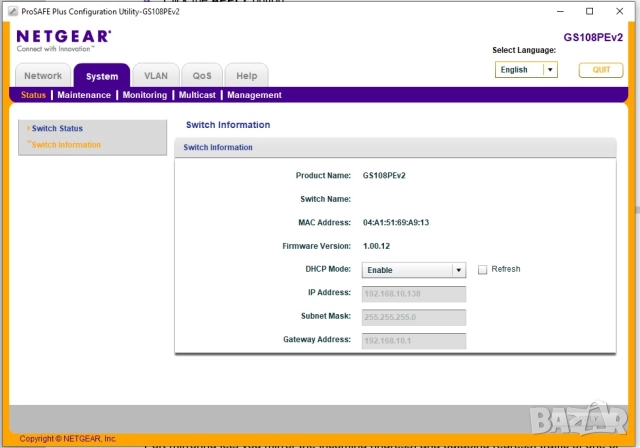Click the Status submenu item

[x=33, y=95]
